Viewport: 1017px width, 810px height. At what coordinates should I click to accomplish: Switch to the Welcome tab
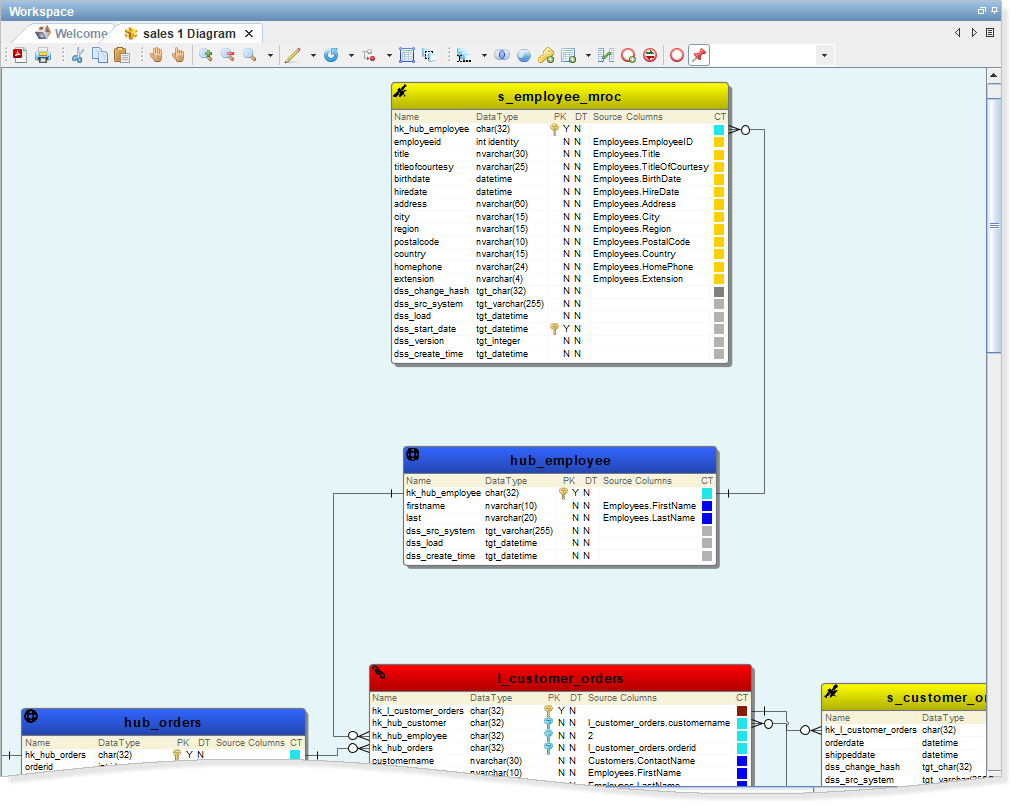pyautogui.click(x=80, y=33)
